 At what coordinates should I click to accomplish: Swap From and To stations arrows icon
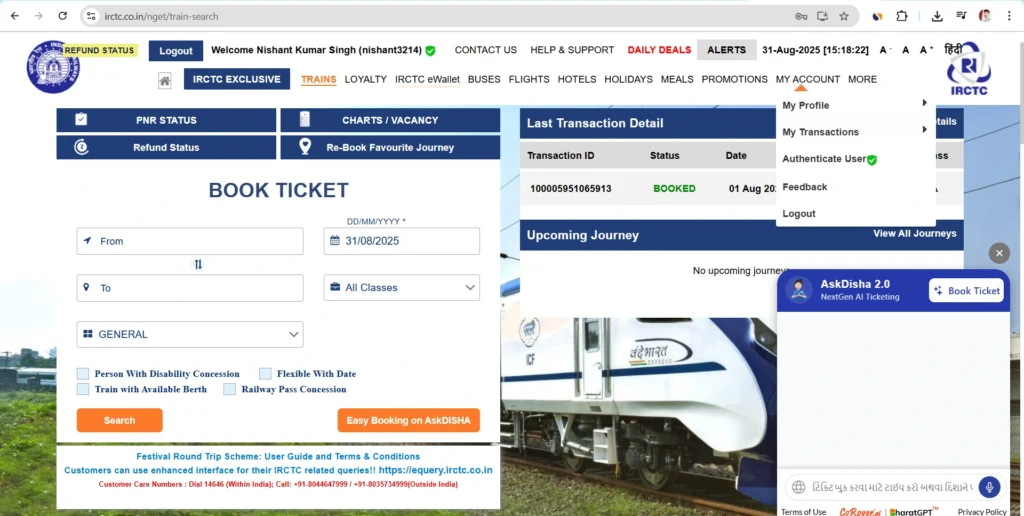coord(199,265)
